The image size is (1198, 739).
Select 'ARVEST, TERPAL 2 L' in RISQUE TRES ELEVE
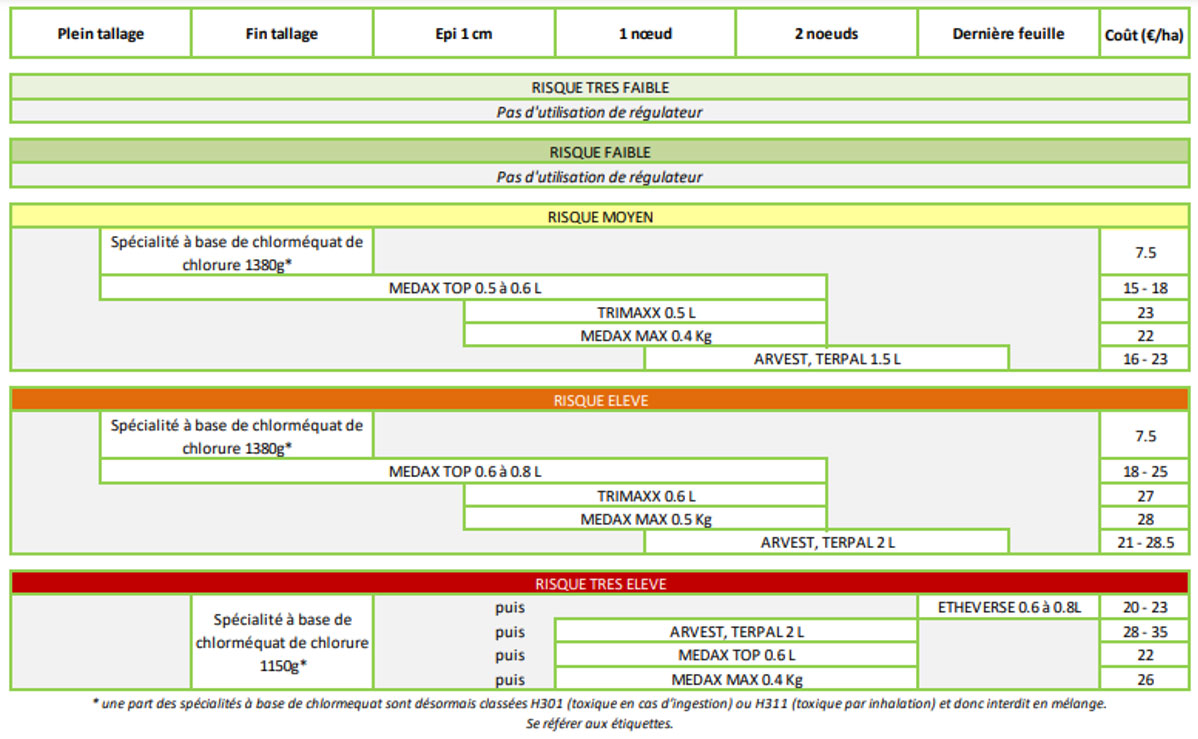click(x=737, y=632)
